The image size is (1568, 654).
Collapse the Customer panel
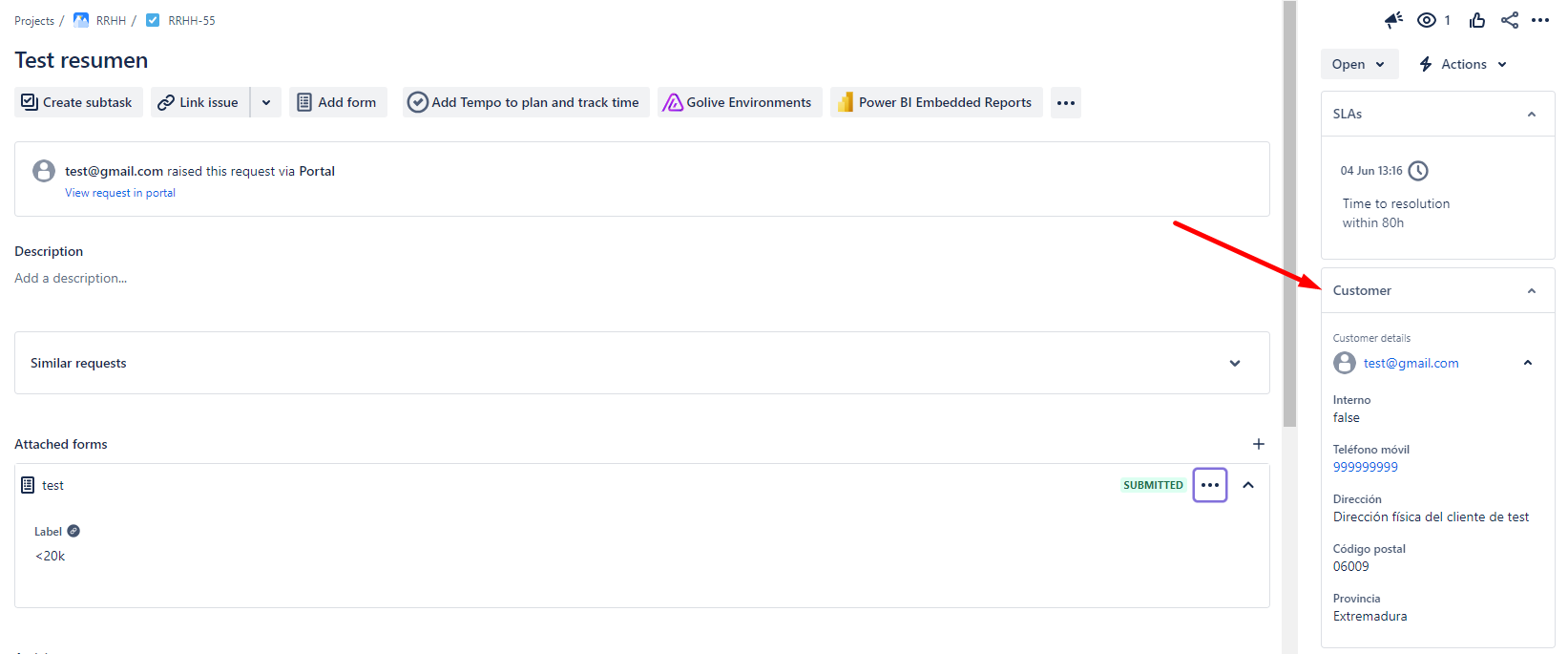coord(1531,290)
